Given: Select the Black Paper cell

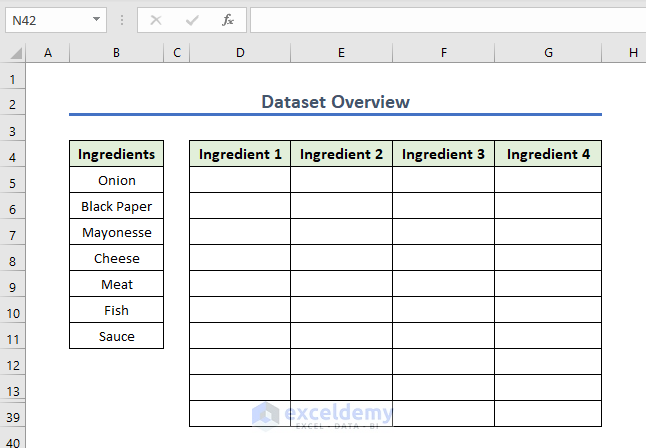Looking at the screenshot, I should tap(116, 207).
